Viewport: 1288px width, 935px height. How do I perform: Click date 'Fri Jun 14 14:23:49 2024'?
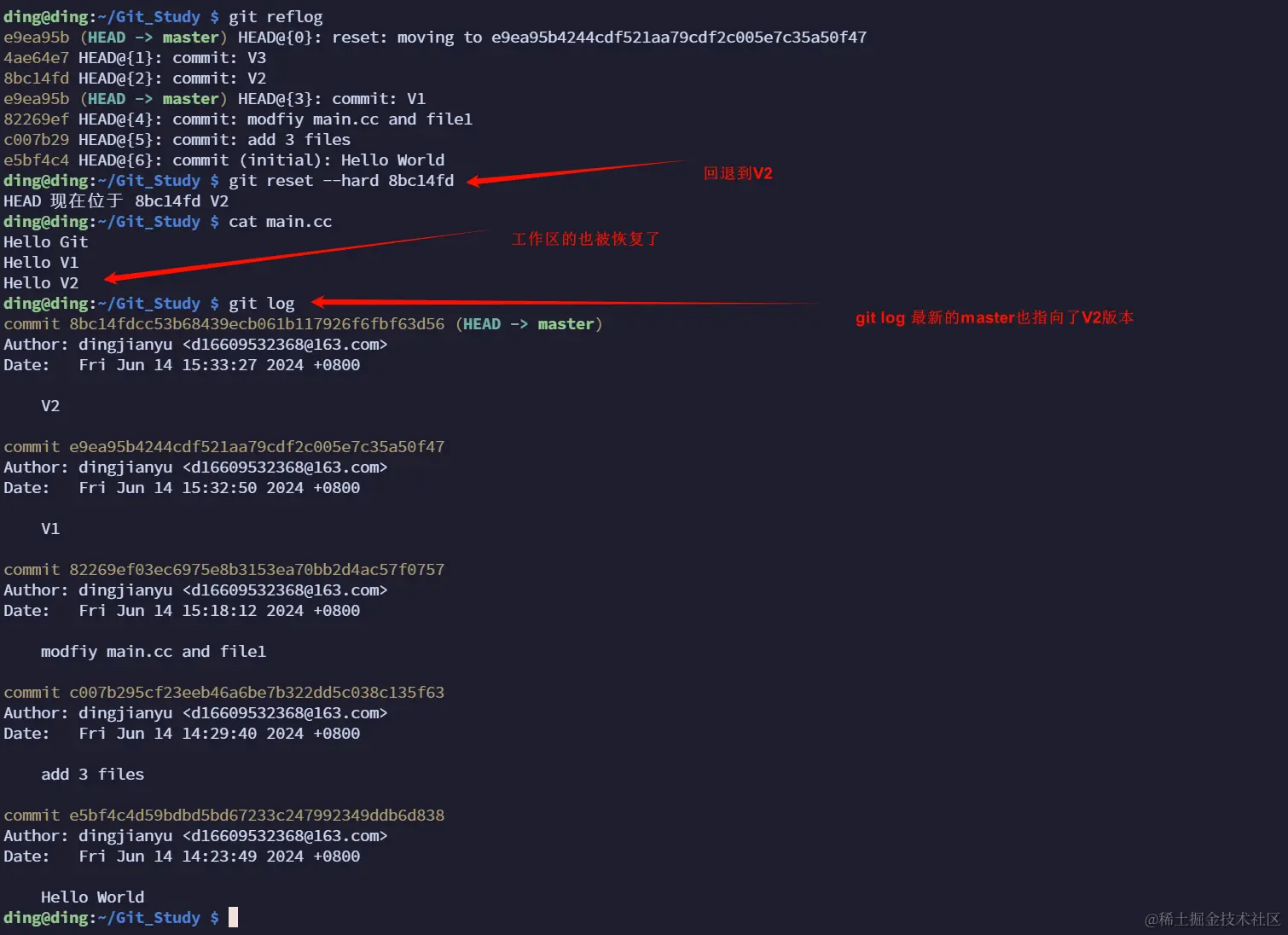(x=191, y=857)
